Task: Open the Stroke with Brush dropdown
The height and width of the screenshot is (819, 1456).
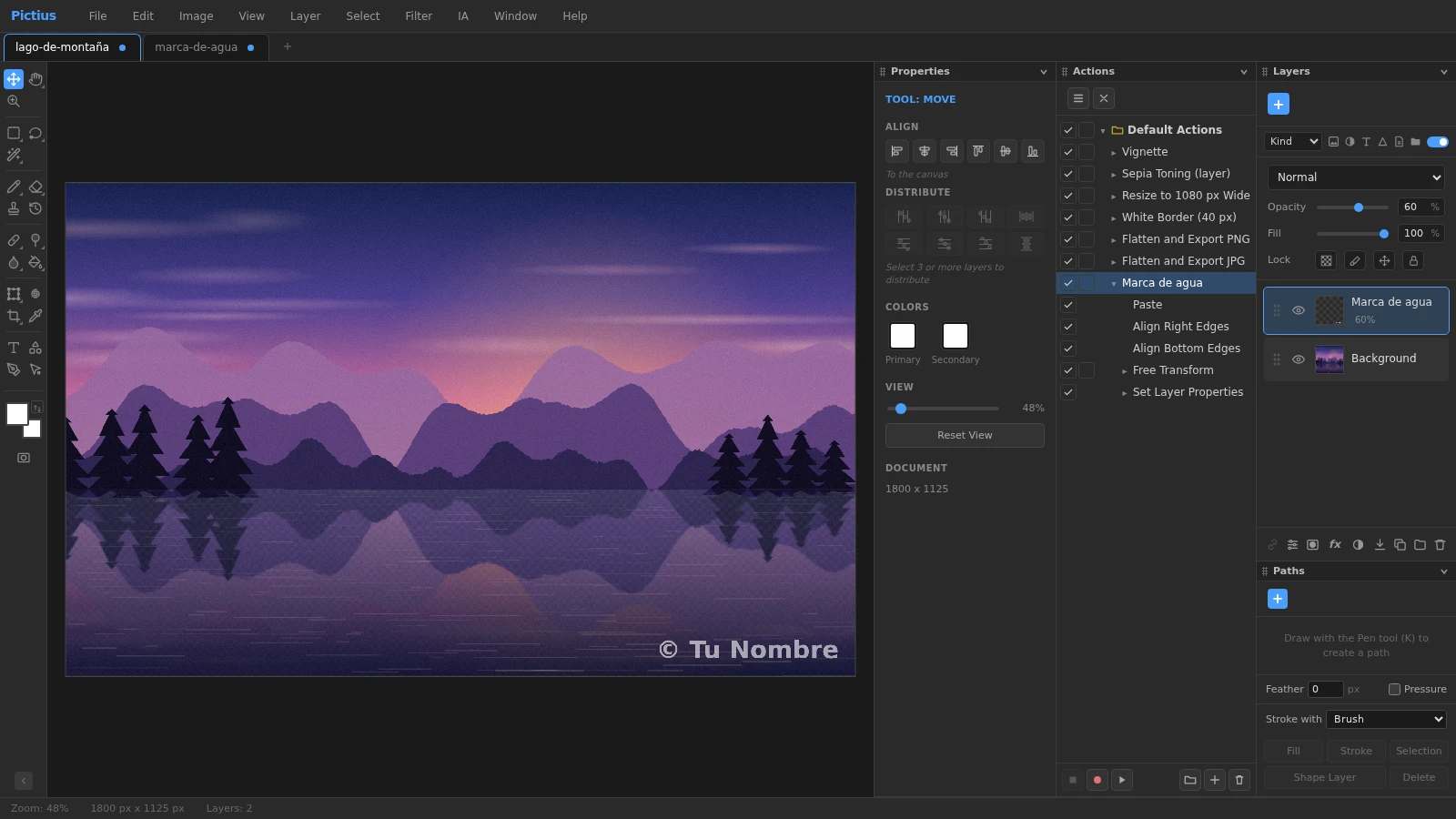Action: tap(1386, 719)
